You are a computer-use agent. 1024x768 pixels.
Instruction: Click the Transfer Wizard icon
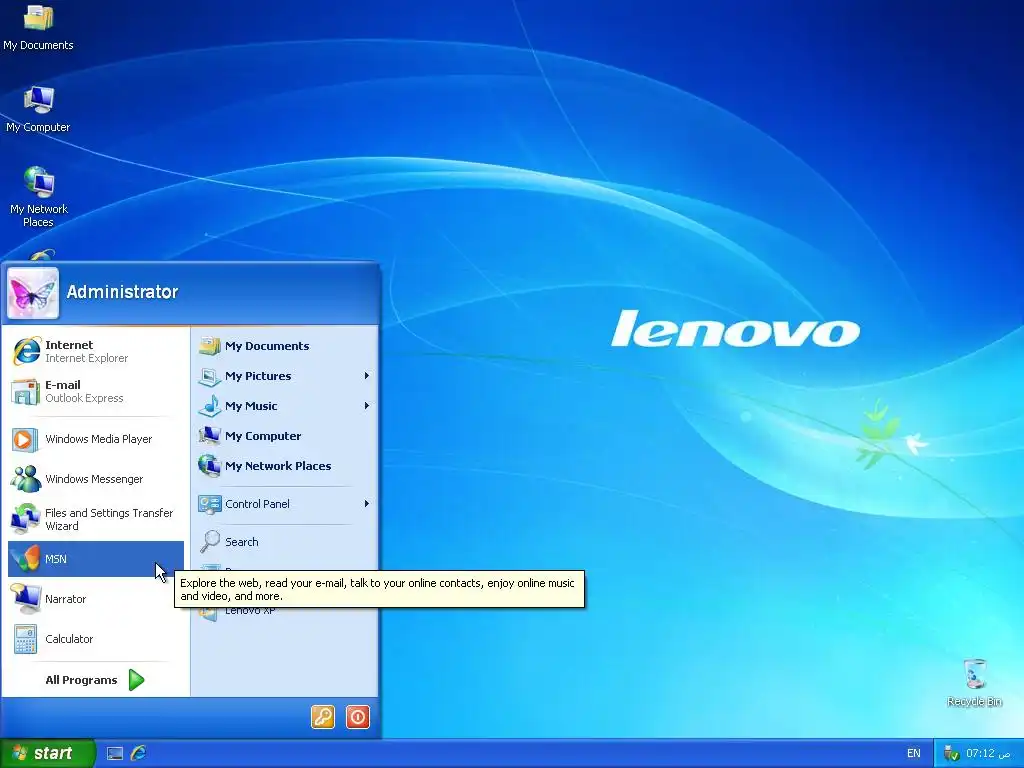tap(26, 519)
